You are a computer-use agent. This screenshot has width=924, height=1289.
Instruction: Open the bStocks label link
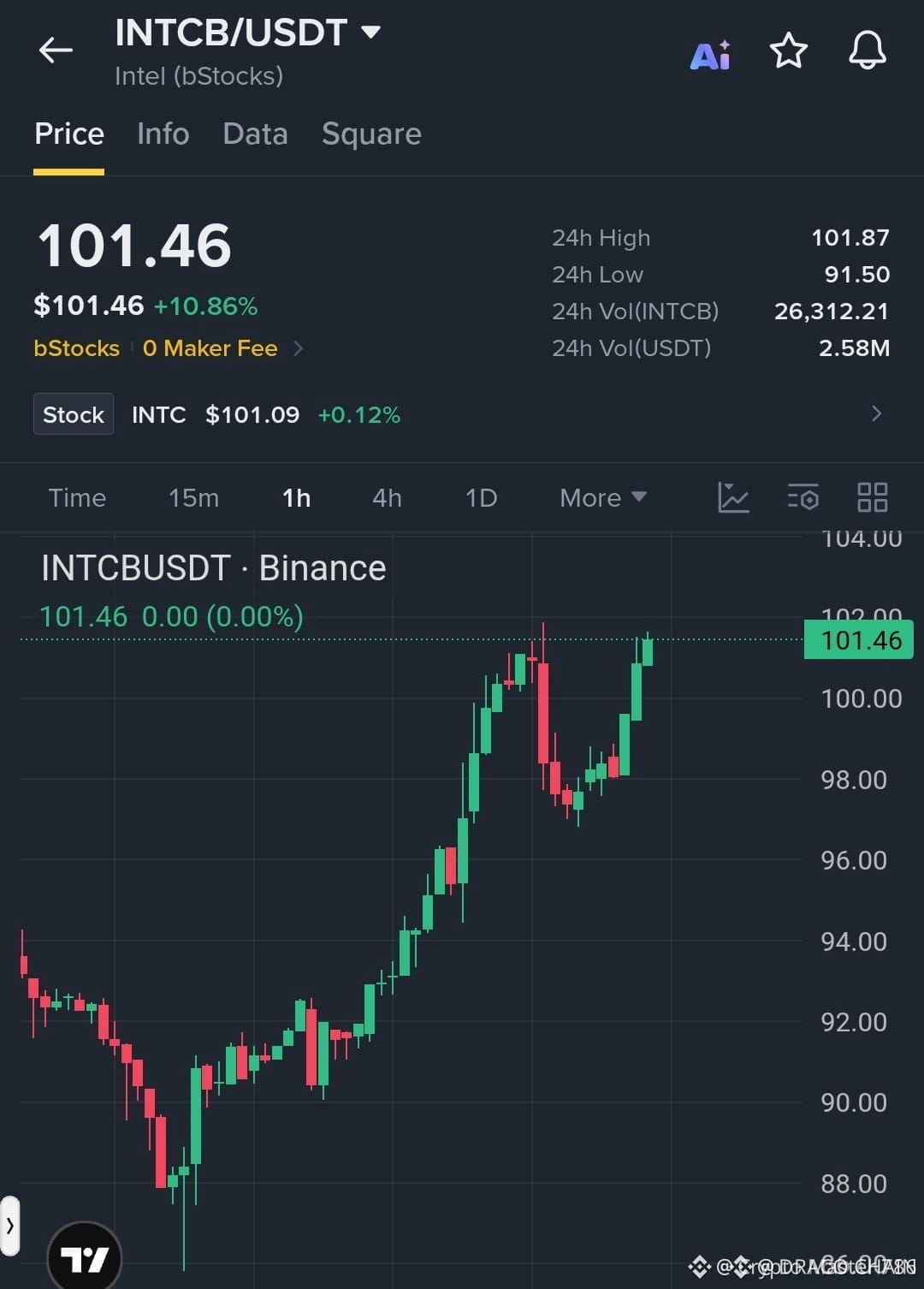pos(76,348)
